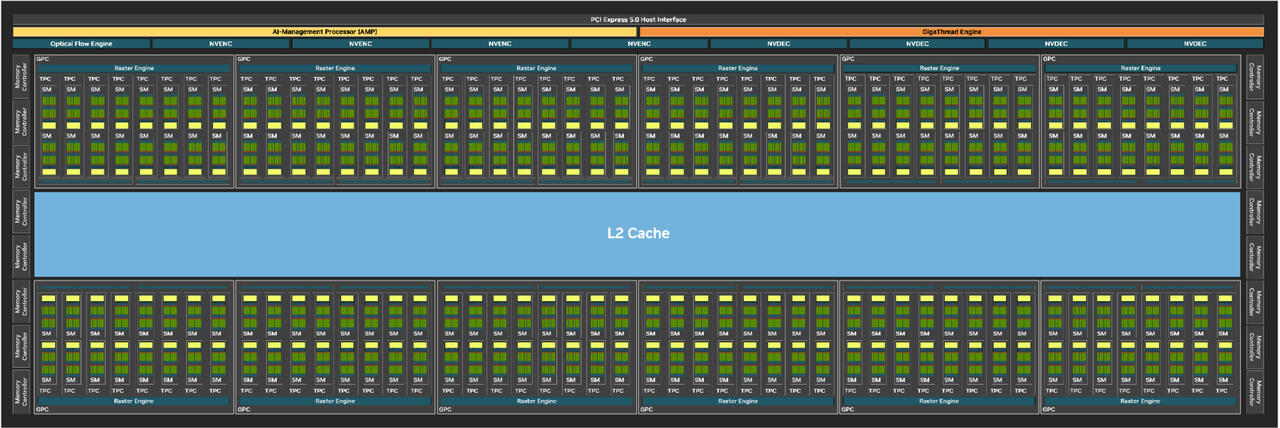Click the Raster Engine bar in the bottom-right GPC

[x=1141, y=401]
